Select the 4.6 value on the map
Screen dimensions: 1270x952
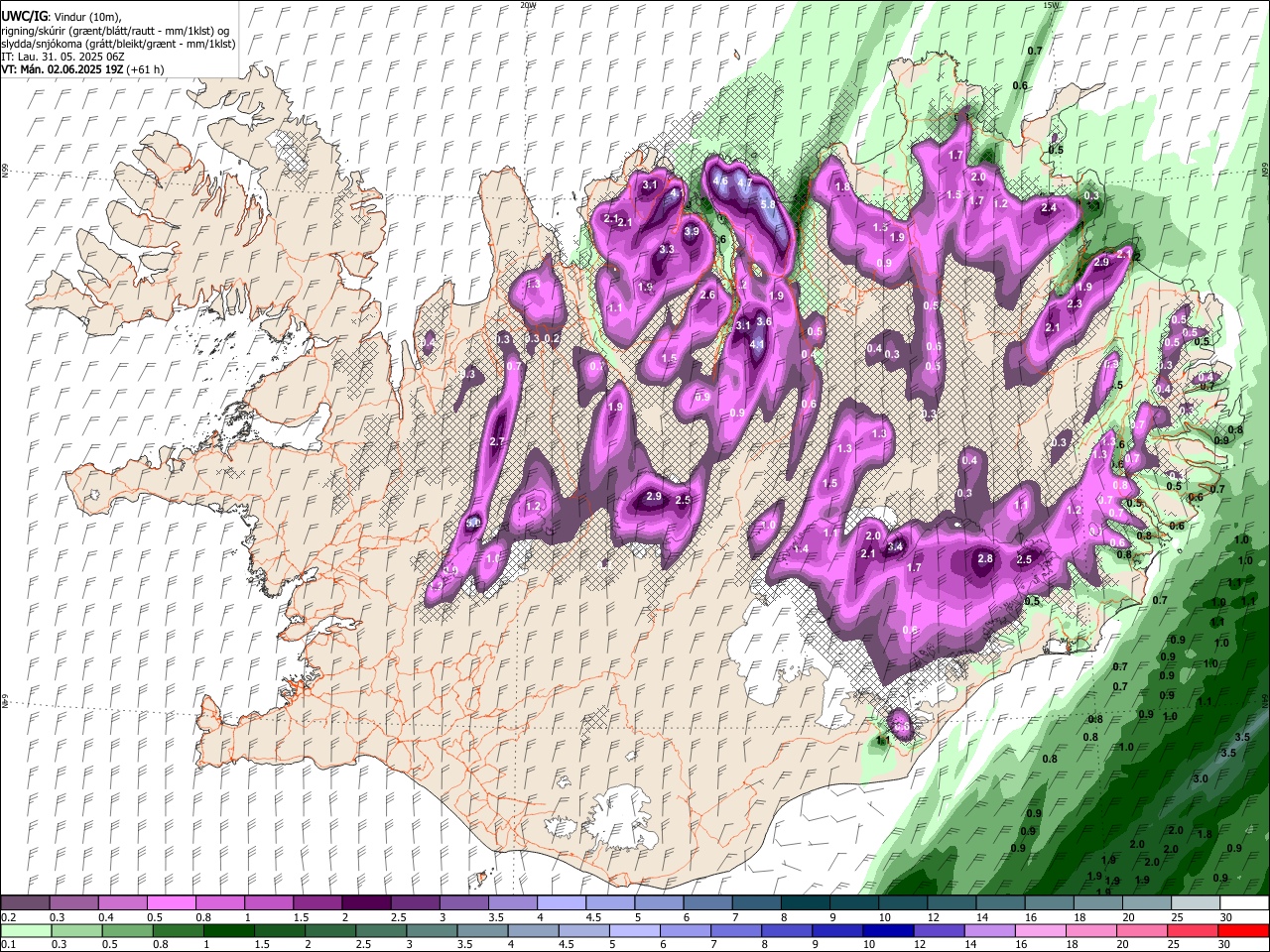click(721, 181)
